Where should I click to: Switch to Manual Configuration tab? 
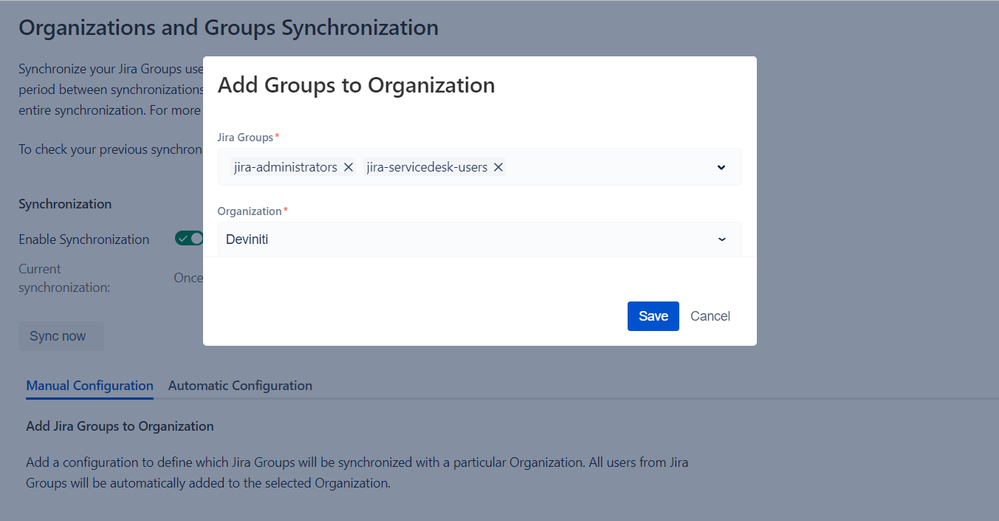tap(90, 385)
